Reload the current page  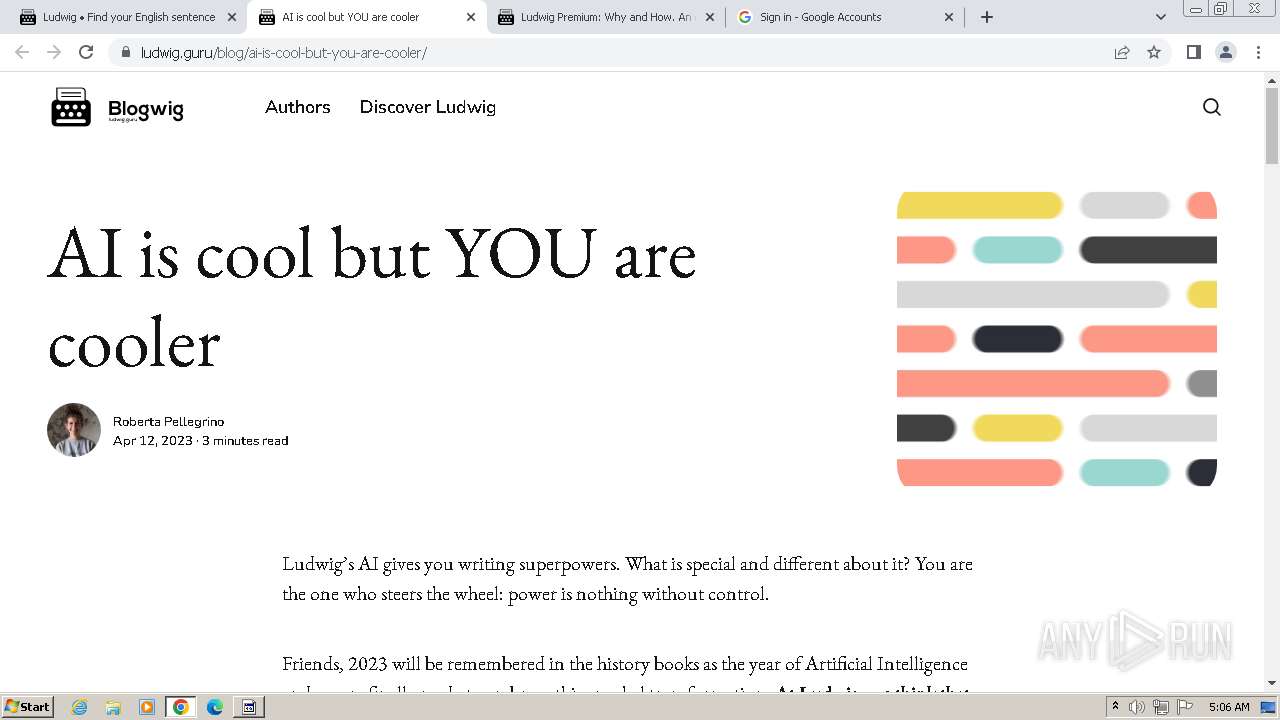86,52
